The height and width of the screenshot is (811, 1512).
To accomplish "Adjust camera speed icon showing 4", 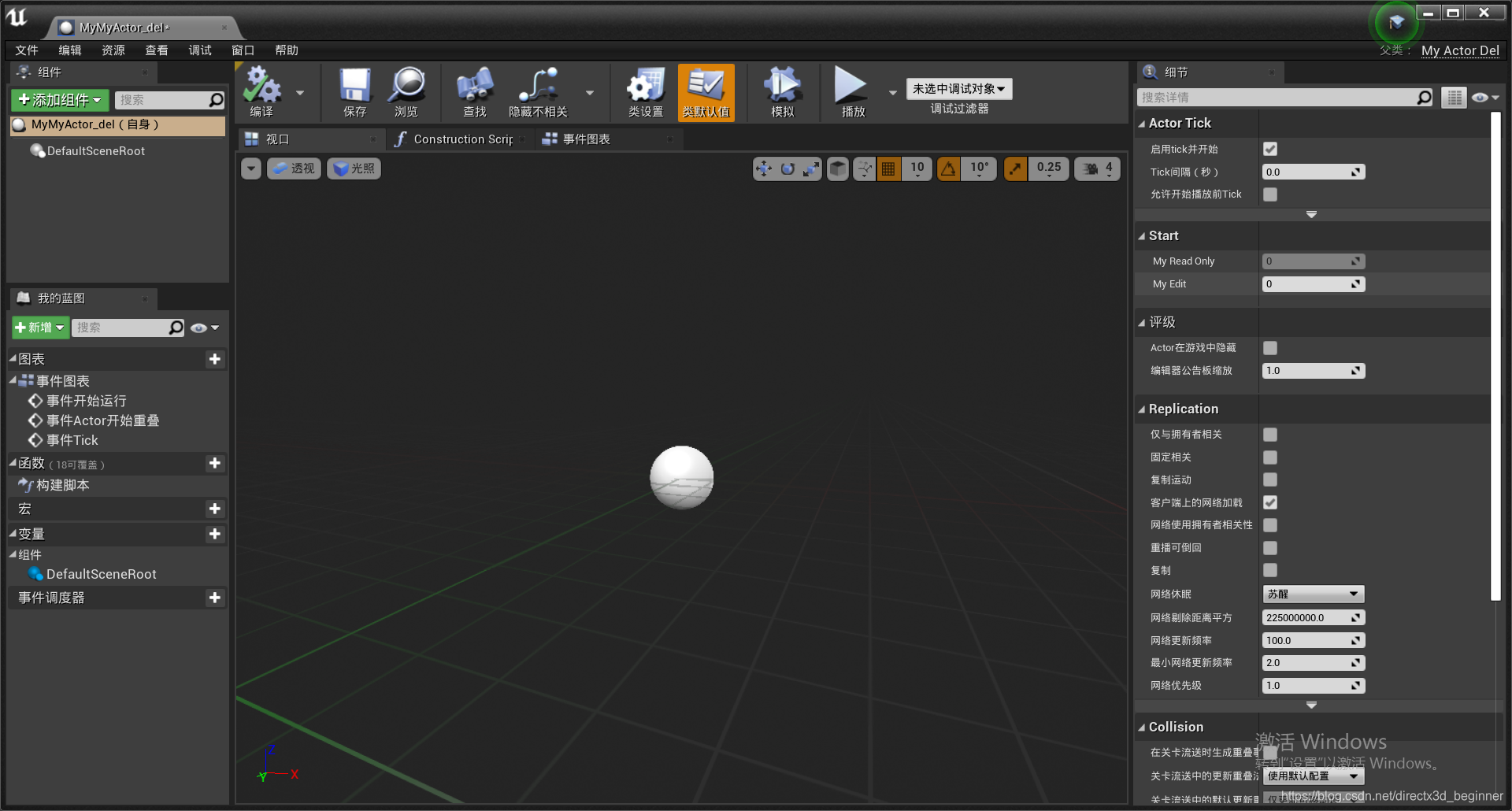I will tap(1098, 168).
